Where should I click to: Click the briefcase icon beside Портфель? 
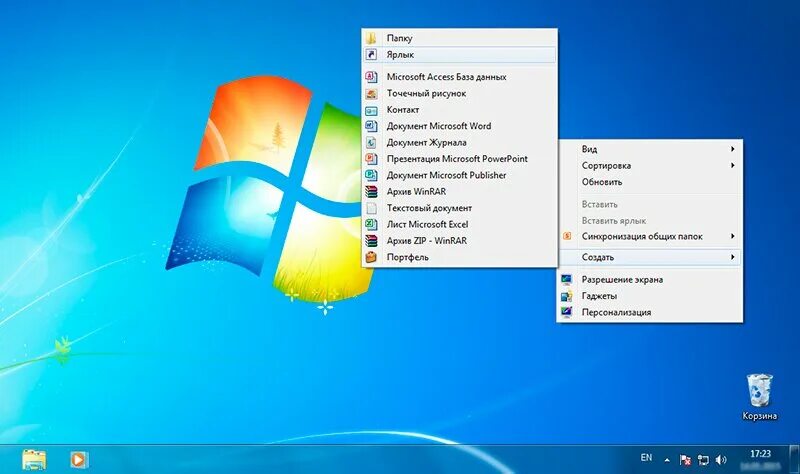371,257
